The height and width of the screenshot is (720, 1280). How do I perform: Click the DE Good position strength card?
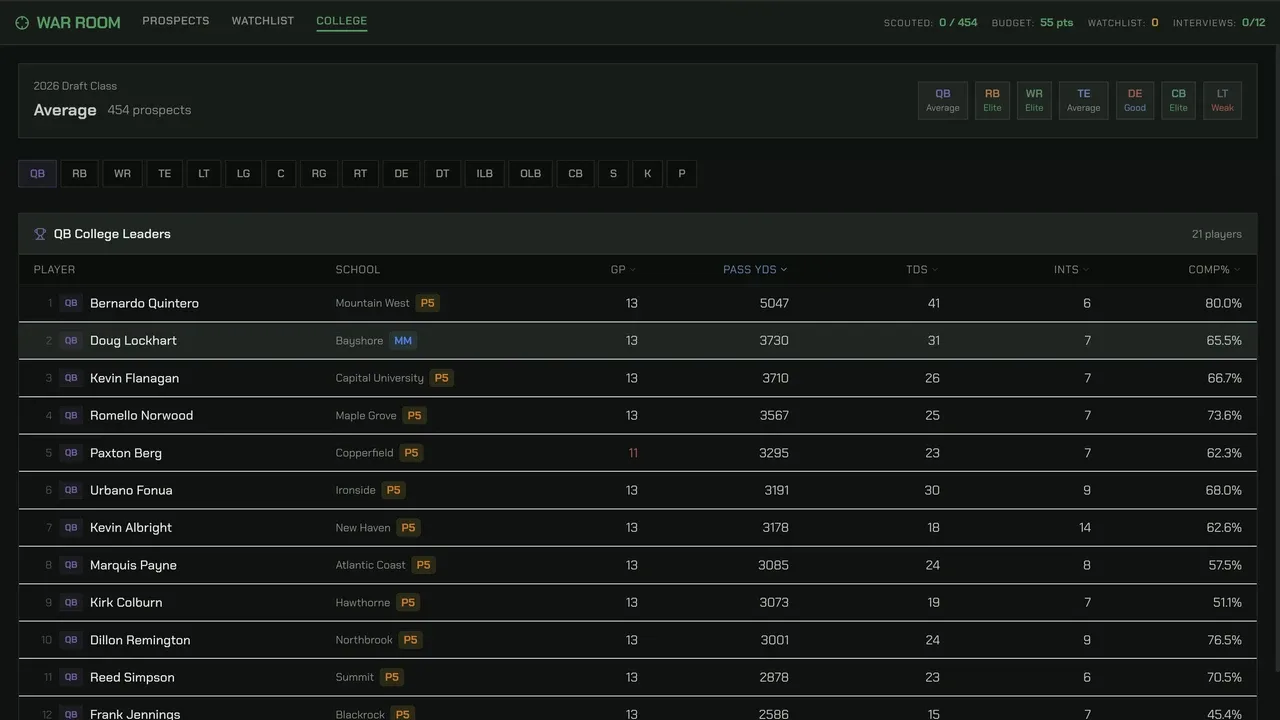[1135, 101]
